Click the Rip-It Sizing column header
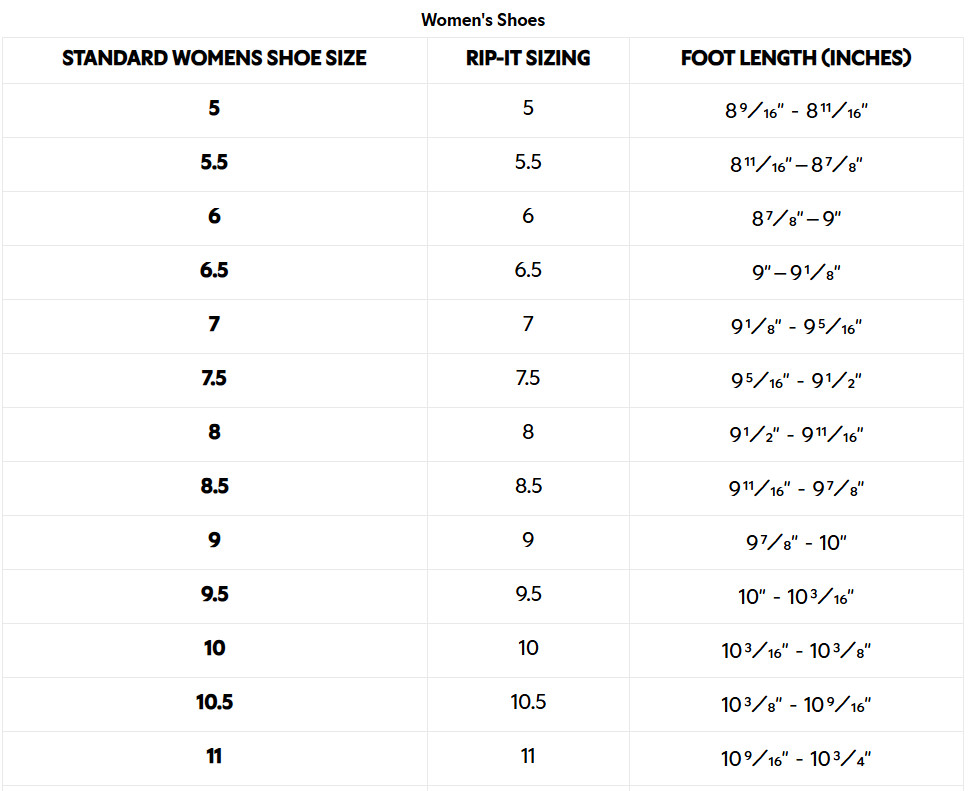This screenshot has height=791, width=977. point(528,58)
